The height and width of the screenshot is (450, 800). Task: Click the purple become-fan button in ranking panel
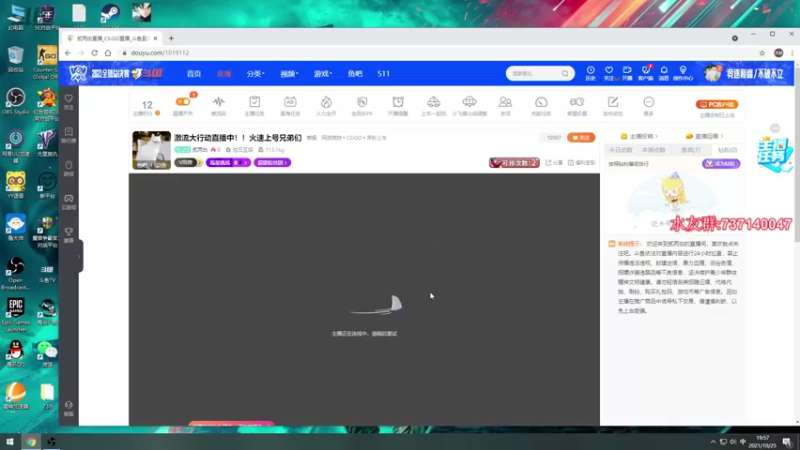point(721,164)
